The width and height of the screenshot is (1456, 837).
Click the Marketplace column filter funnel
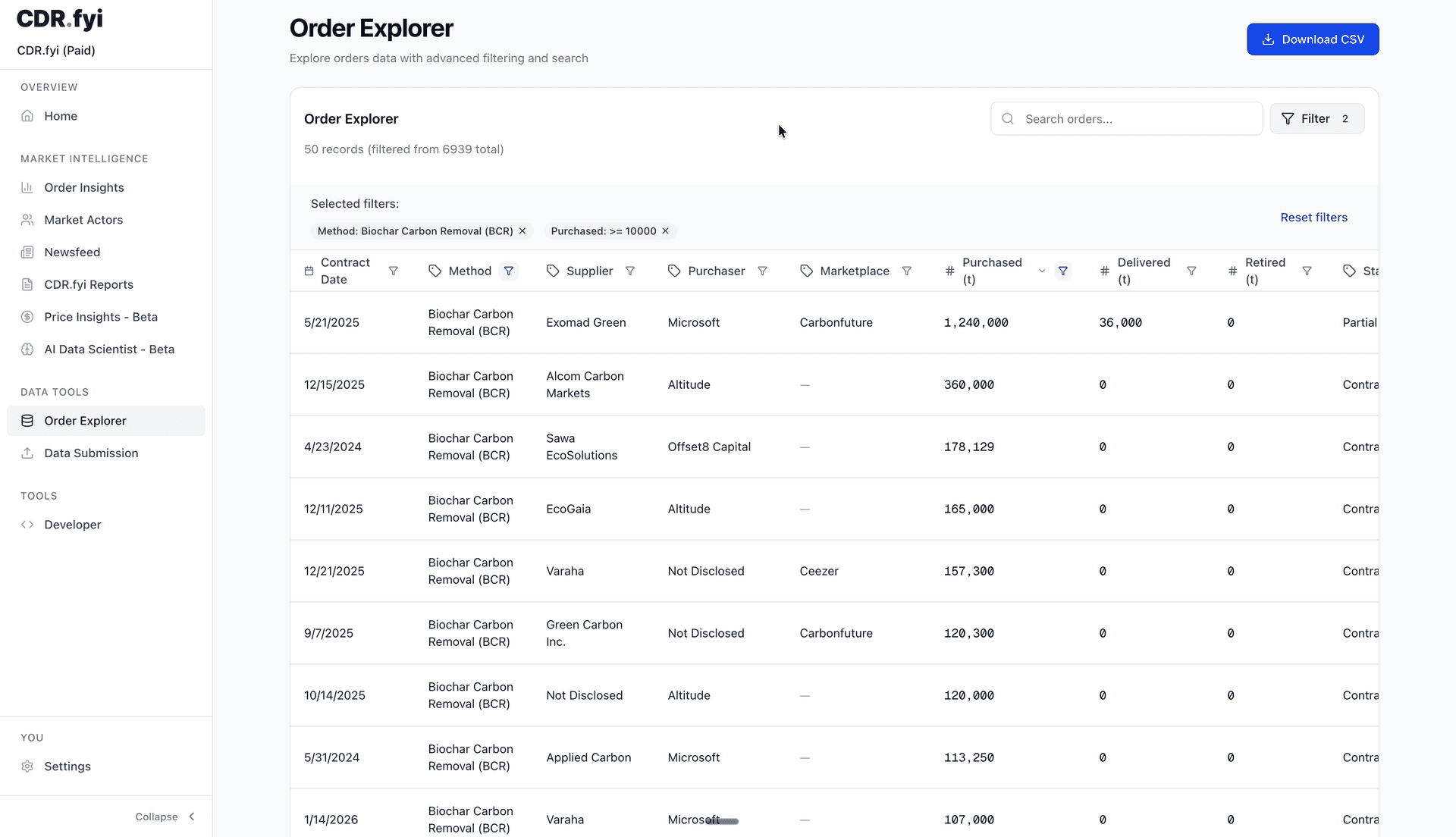[x=906, y=271]
